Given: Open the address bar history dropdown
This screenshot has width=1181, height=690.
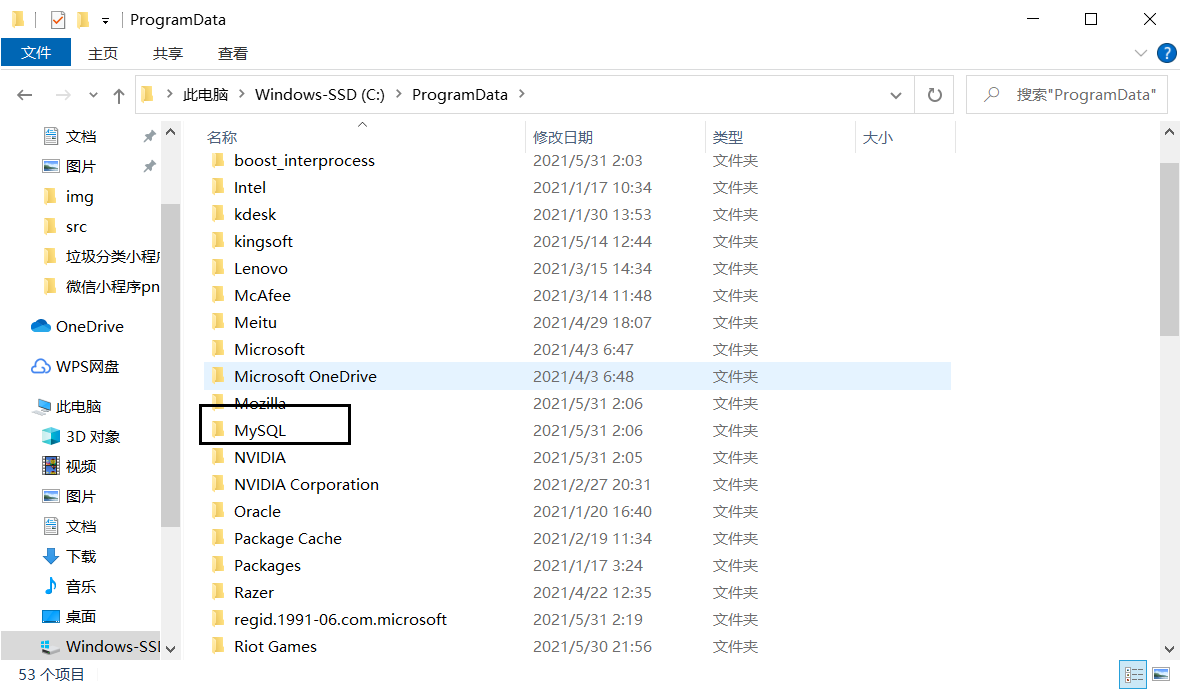Looking at the screenshot, I should [896, 95].
